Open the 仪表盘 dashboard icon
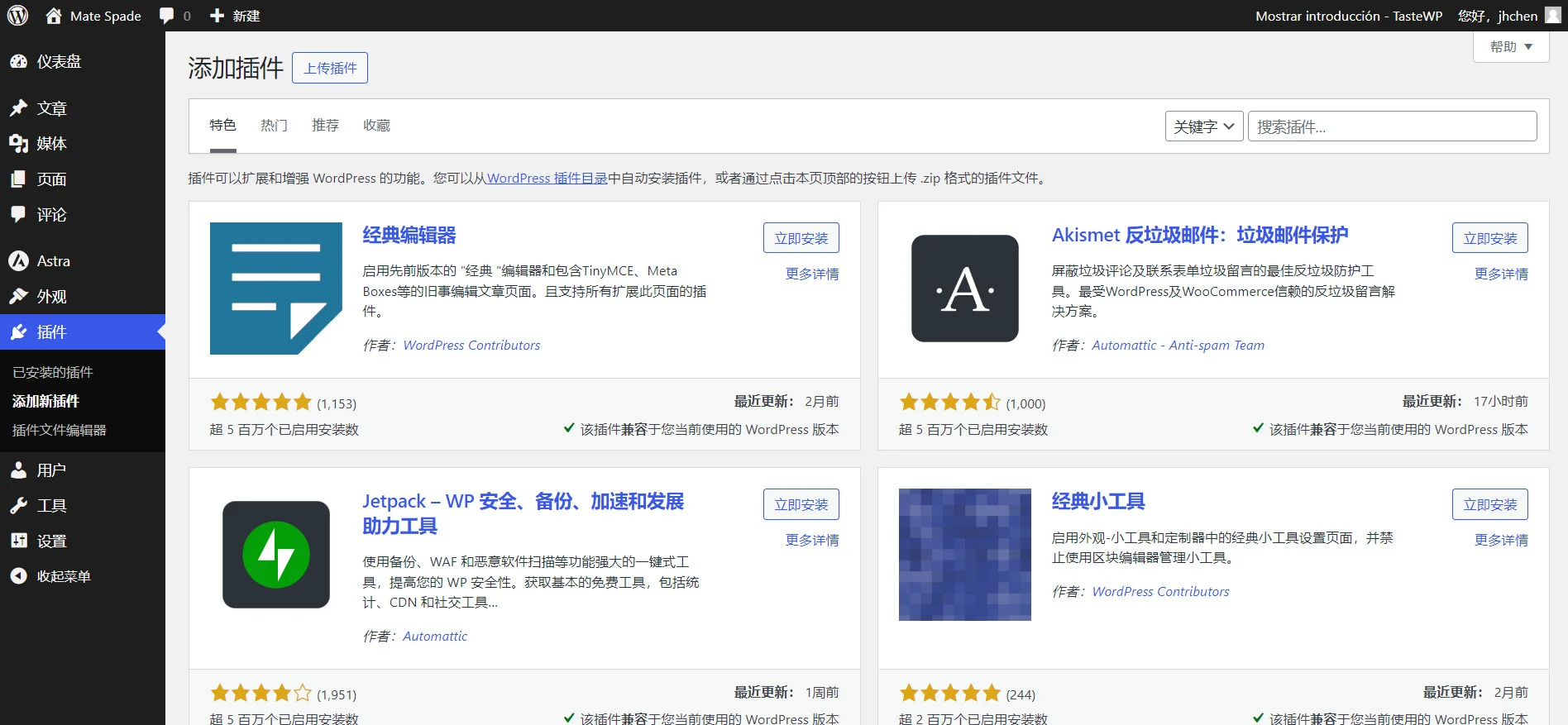Image resolution: width=1568 pixels, height=725 pixels. [x=18, y=61]
